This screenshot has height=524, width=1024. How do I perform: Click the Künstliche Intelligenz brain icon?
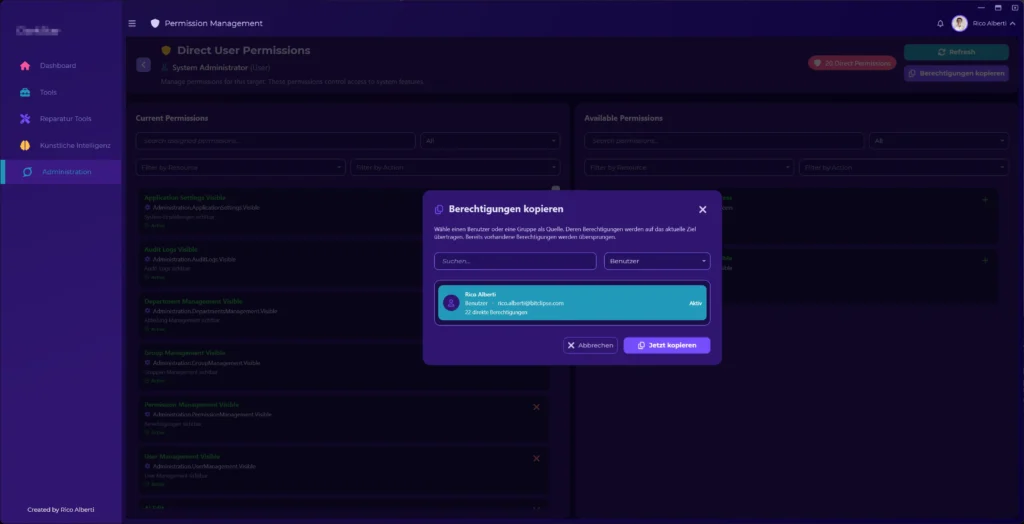tap(25, 145)
